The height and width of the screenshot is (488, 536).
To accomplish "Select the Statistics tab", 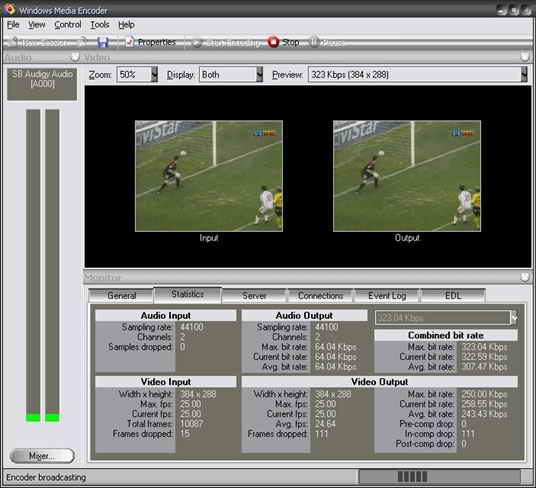I will click(x=188, y=294).
